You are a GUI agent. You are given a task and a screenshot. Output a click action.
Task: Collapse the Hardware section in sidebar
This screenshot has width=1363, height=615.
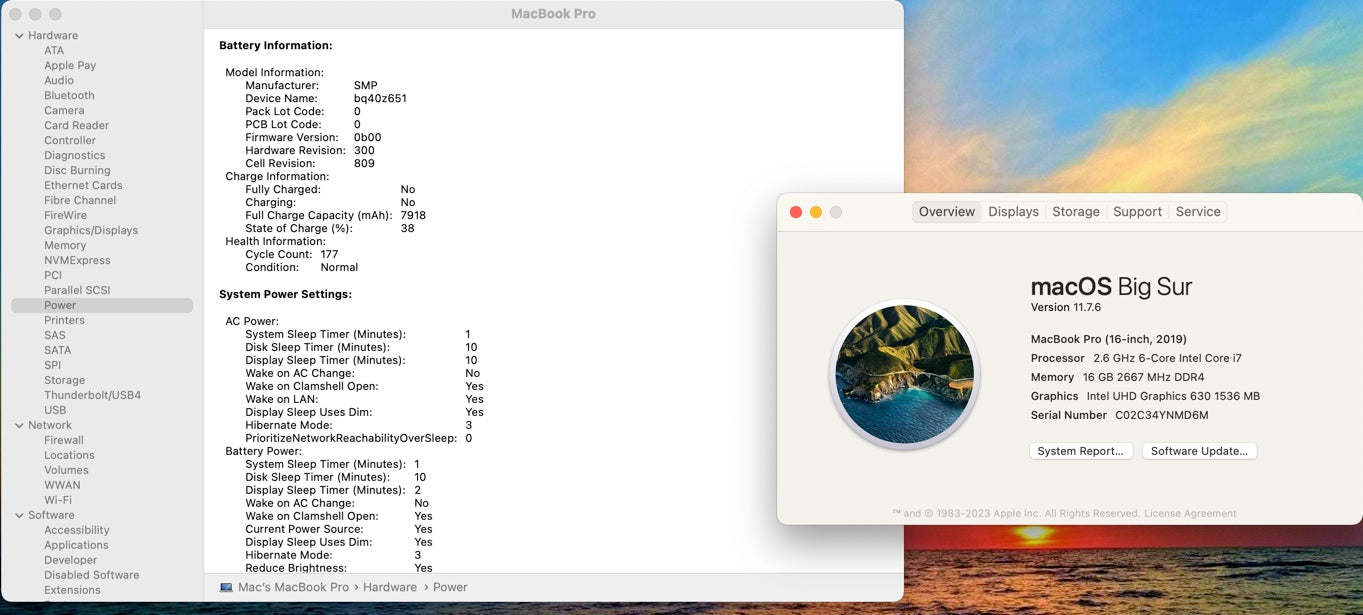[19, 36]
